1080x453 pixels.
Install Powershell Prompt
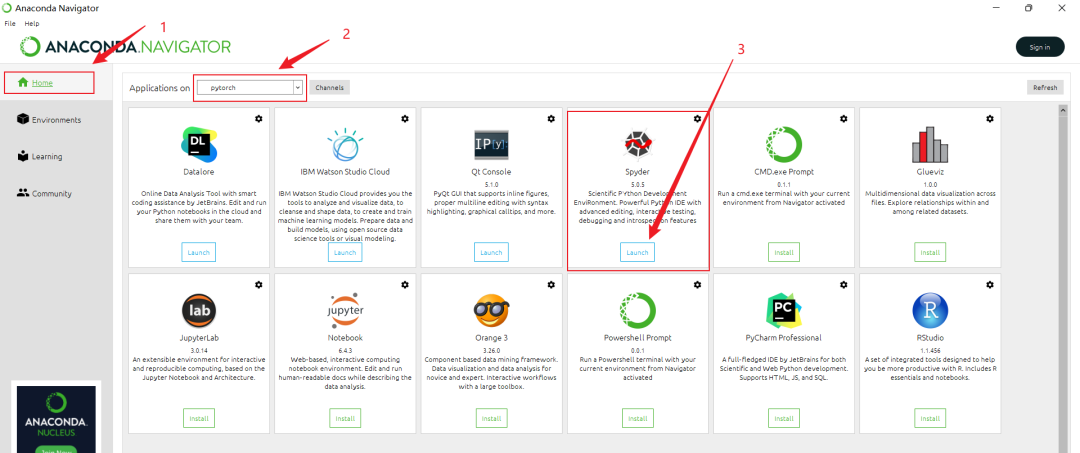(x=637, y=418)
